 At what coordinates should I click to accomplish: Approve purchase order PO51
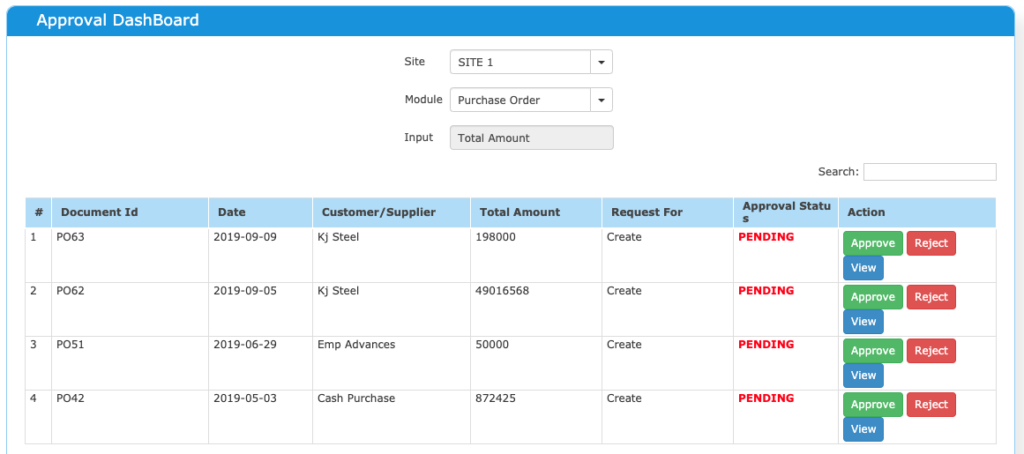tap(873, 351)
